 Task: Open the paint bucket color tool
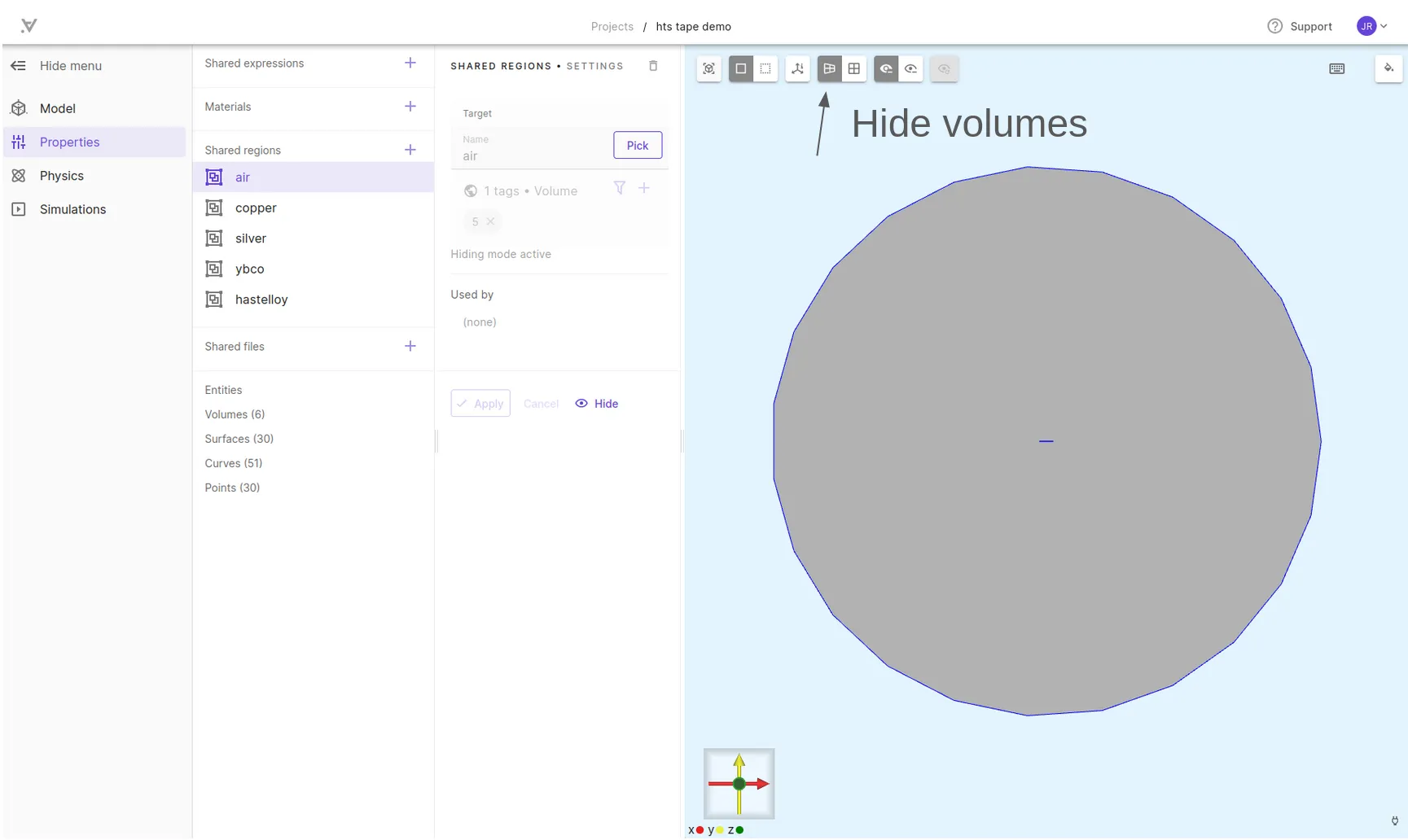pos(1388,68)
